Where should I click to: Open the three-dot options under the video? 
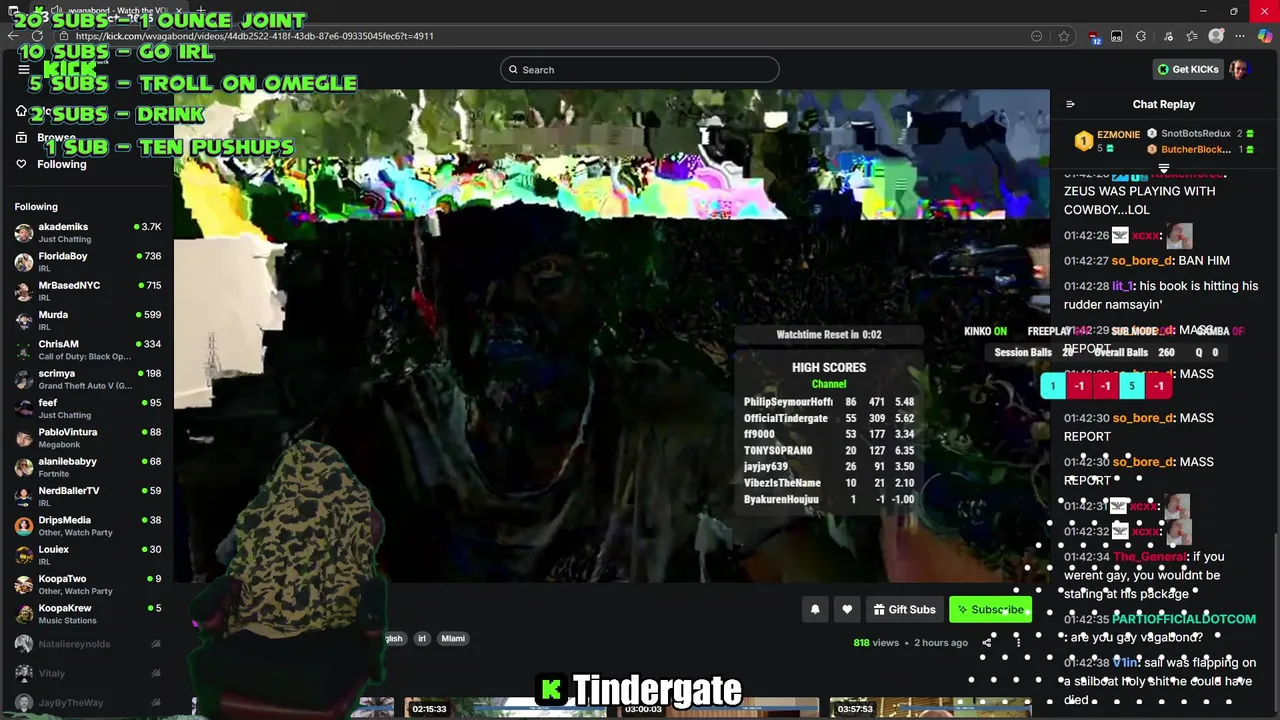pyautogui.click(x=1018, y=642)
